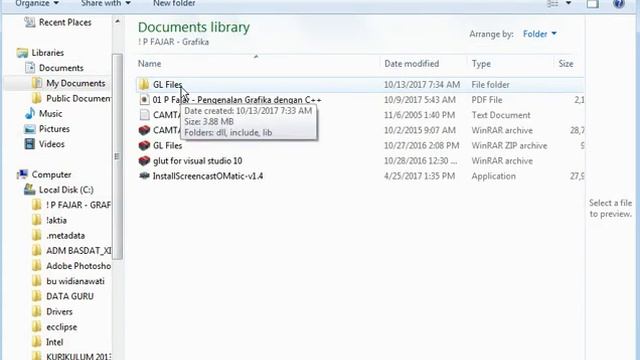Open the ecclipse folder in the sidebar
640x360 pixels.
coord(62,327)
